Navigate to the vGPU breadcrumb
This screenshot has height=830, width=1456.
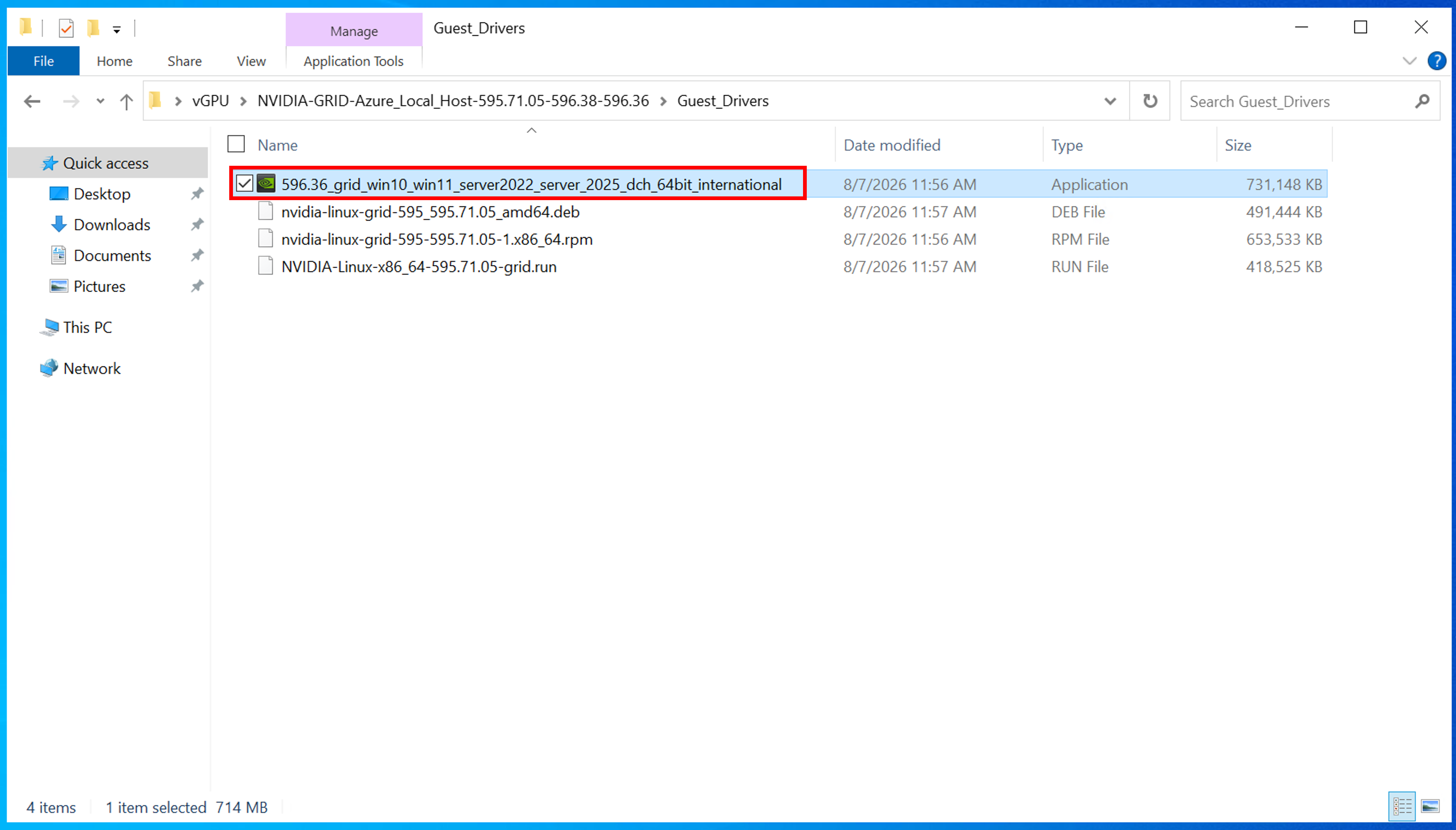tap(210, 101)
